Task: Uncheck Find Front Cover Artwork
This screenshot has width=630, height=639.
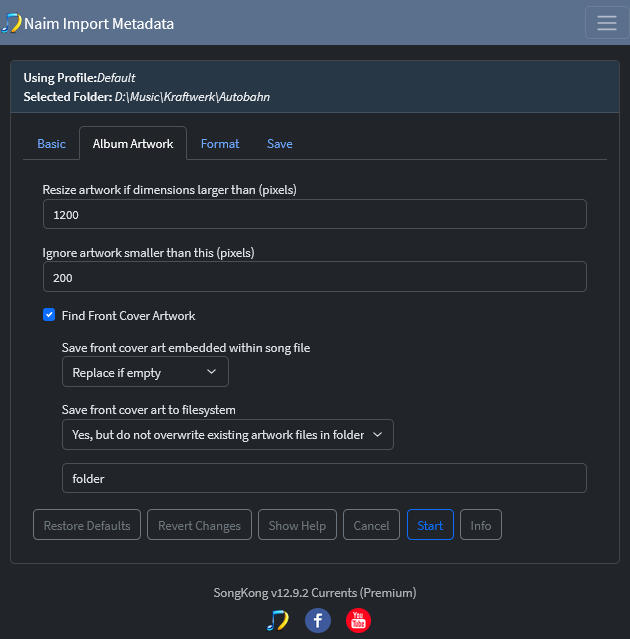Action: click(x=49, y=315)
